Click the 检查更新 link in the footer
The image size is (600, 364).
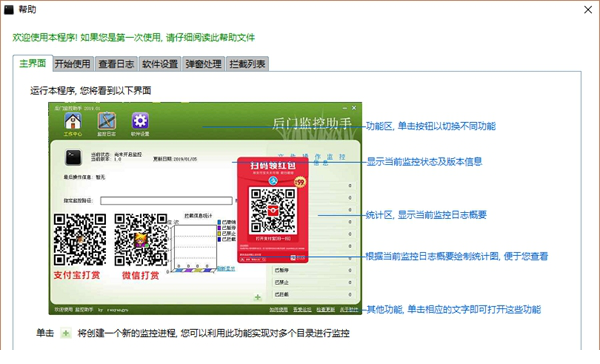tap(326, 310)
